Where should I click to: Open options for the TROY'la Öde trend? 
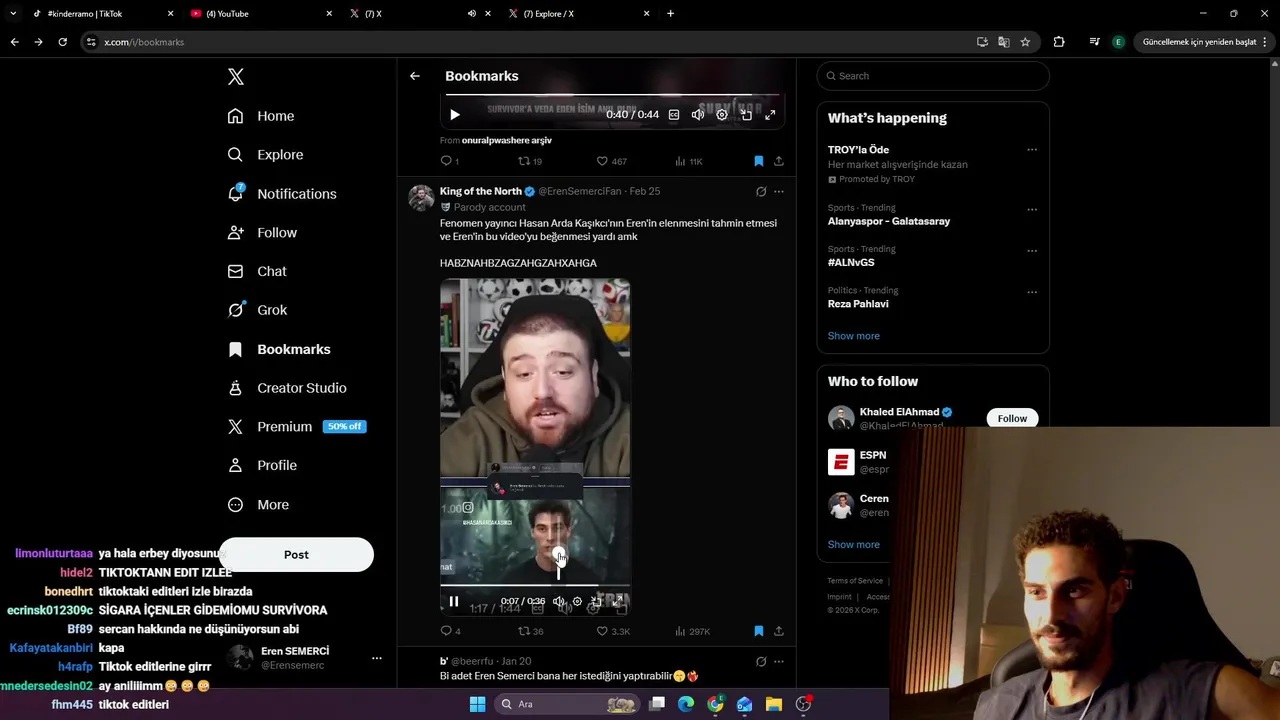1032,150
